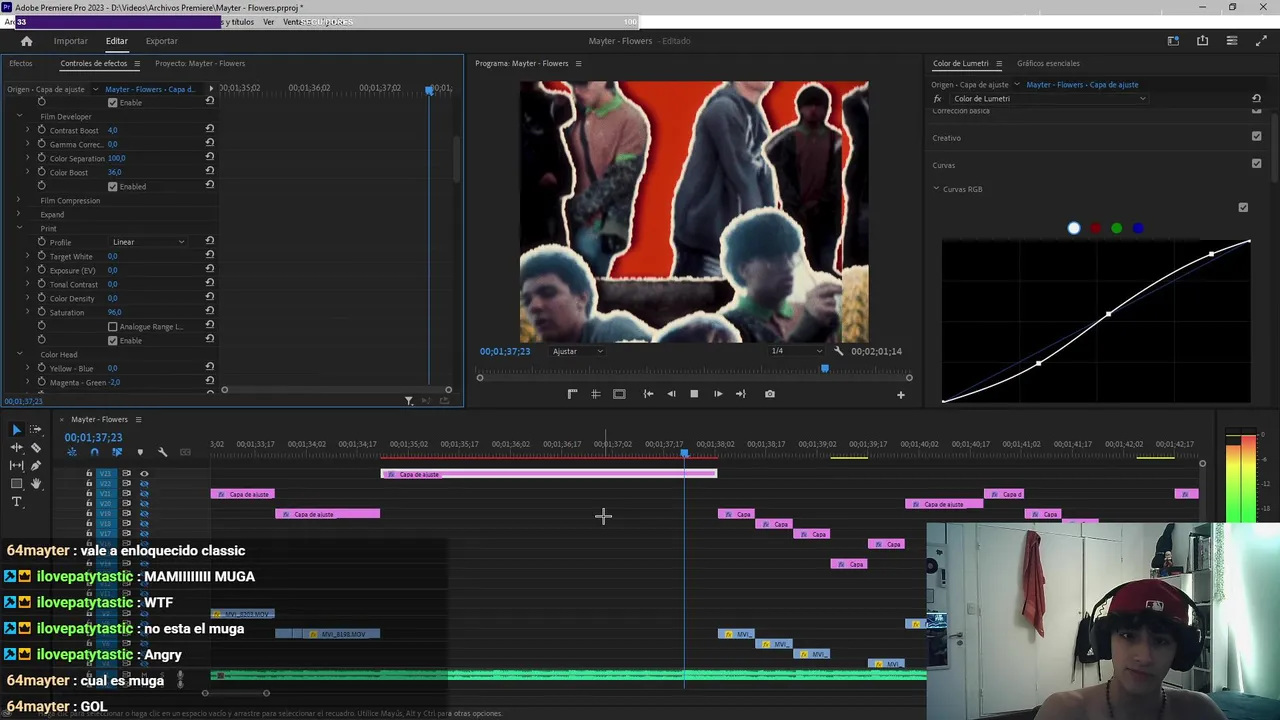Toggle Curvas RGB checkbox

coord(1243,207)
